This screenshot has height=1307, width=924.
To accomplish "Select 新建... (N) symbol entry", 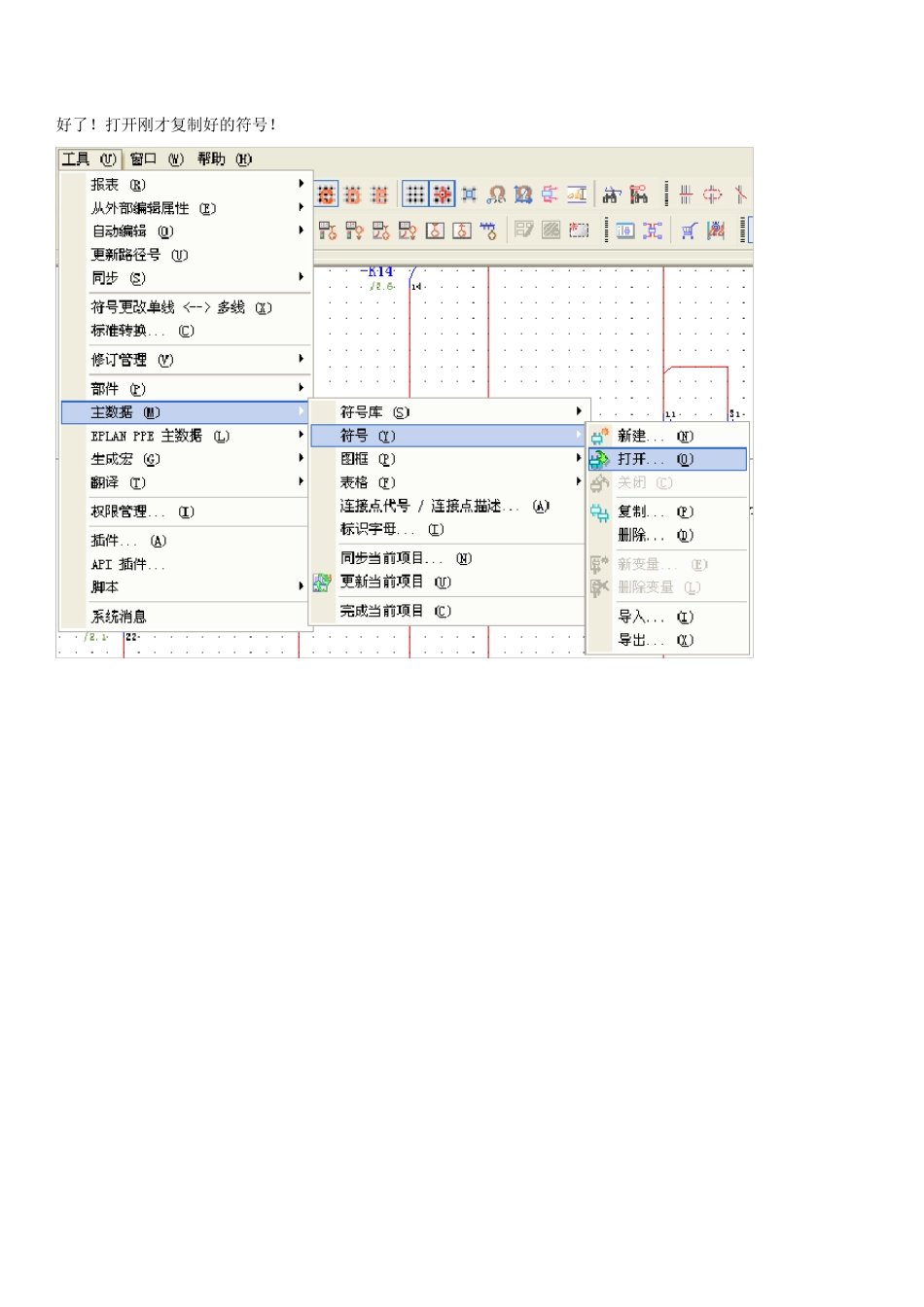I will point(667,436).
